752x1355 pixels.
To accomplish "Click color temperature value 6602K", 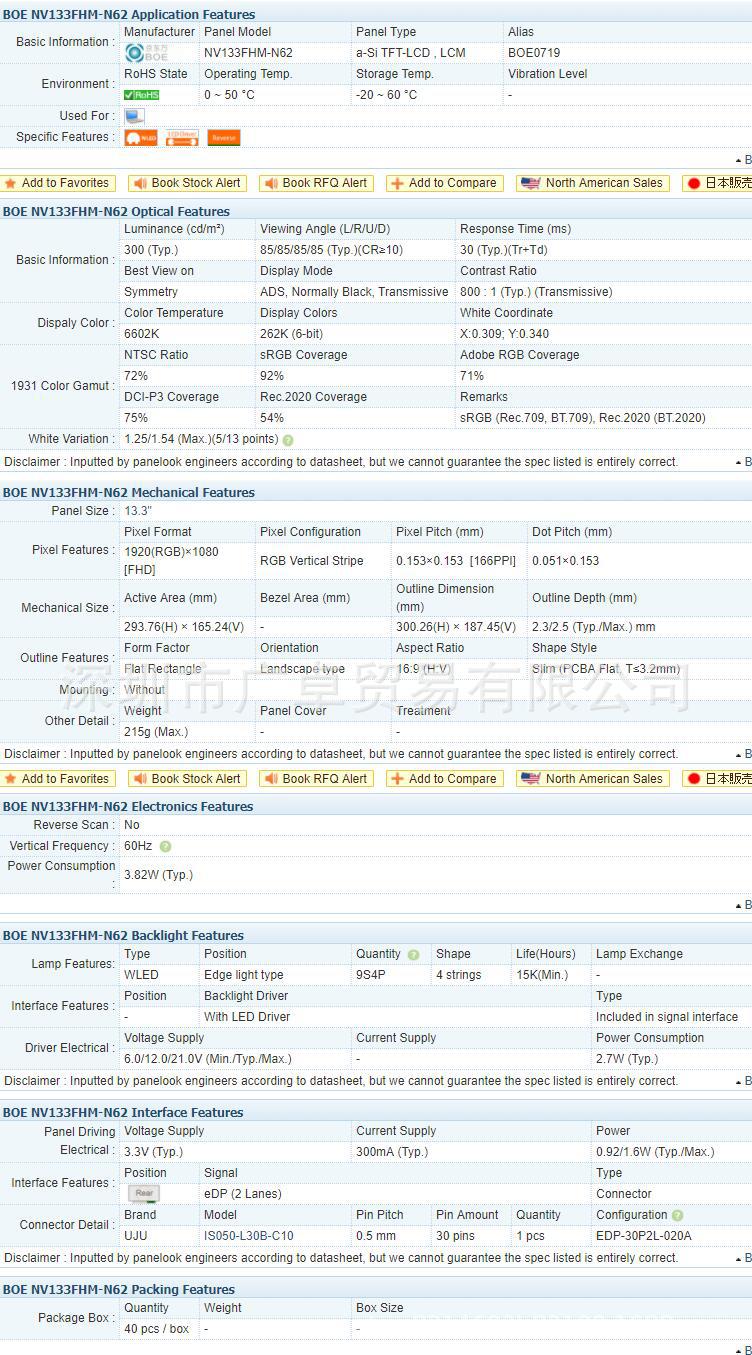I will (143, 334).
